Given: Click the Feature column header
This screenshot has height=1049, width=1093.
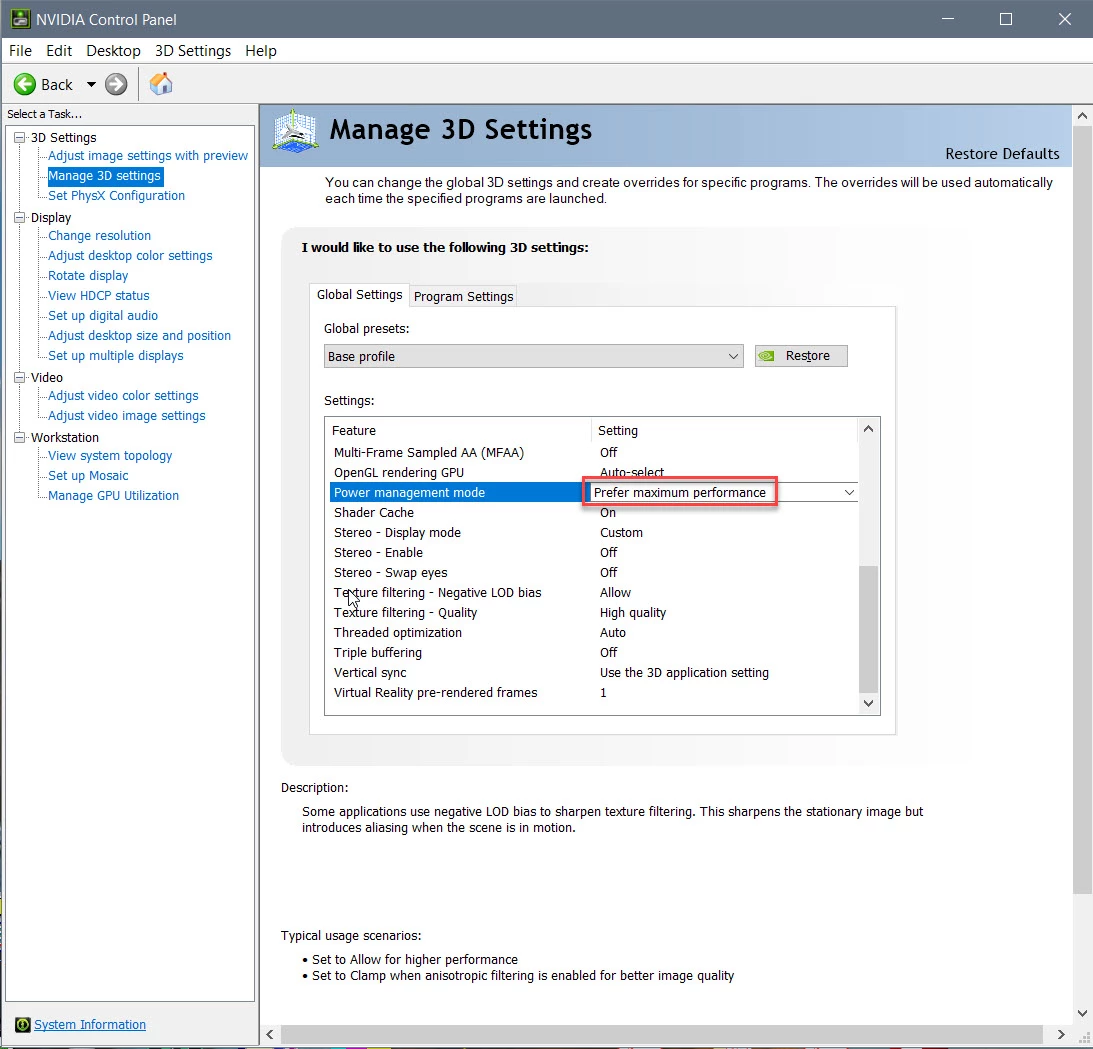Looking at the screenshot, I should pyautogui.click(x=458, y=430).
